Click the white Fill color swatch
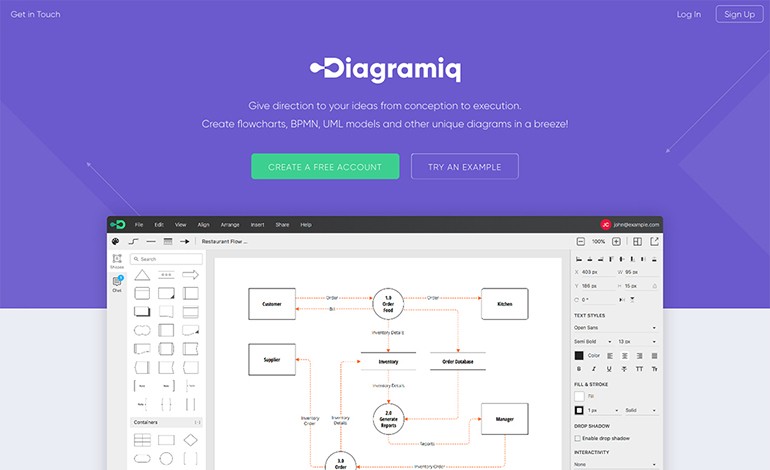The height and width of the screenshot is (470, 770). click(x=579, y=396)
